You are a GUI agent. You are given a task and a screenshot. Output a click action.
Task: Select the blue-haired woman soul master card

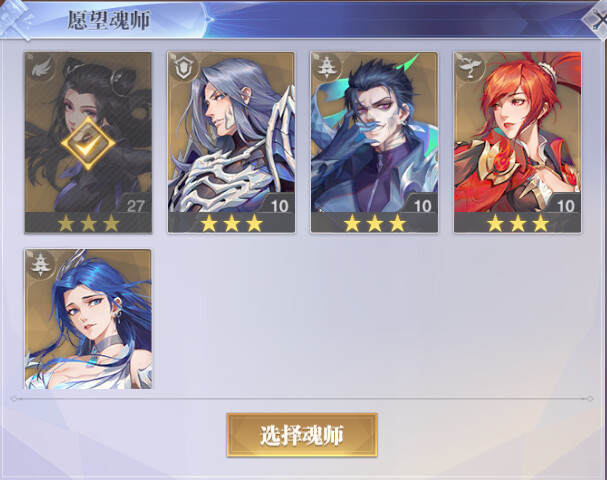(88, 319)
